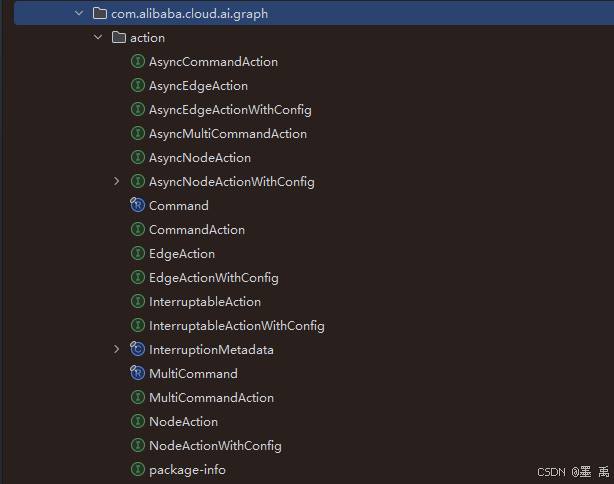Select NodeActionWithConfig in the tree
Viewport: 614px width, 484px height.
click(x=215, y=446)
